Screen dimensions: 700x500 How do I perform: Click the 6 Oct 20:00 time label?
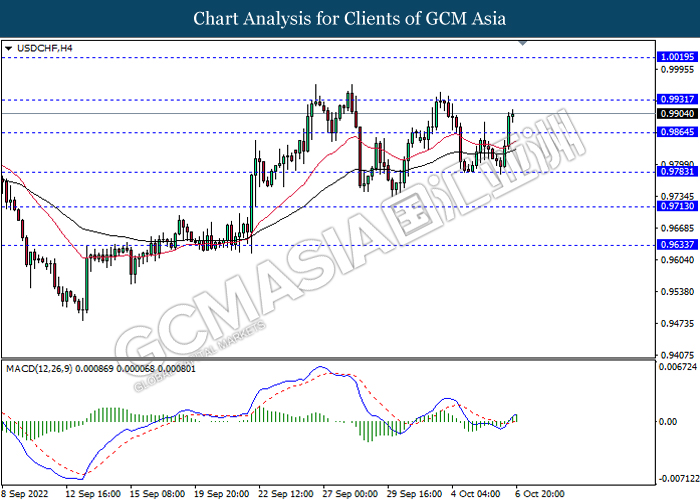click(x=540, y=494)
